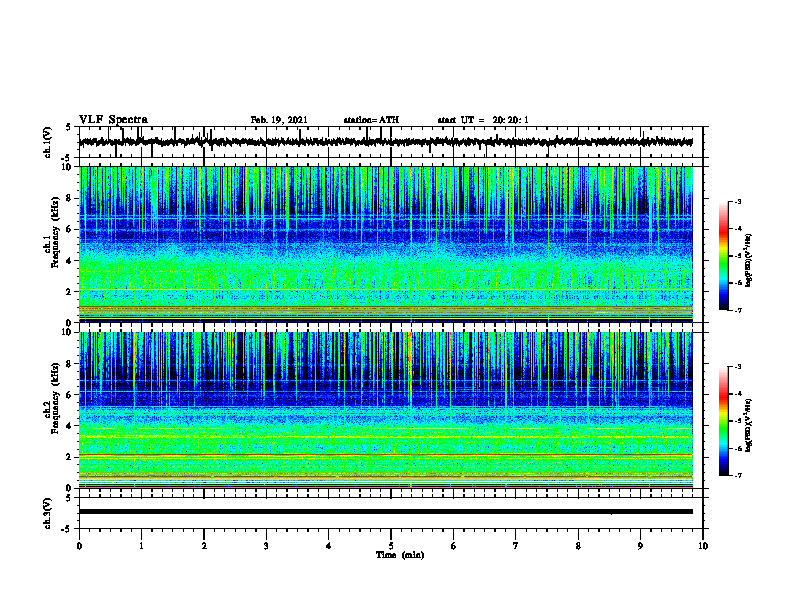Image resolution: width=792 pixels, height=612 pixels.
Task: Click the flat black ch.3 voltage trace
Action: coord(386,512)
